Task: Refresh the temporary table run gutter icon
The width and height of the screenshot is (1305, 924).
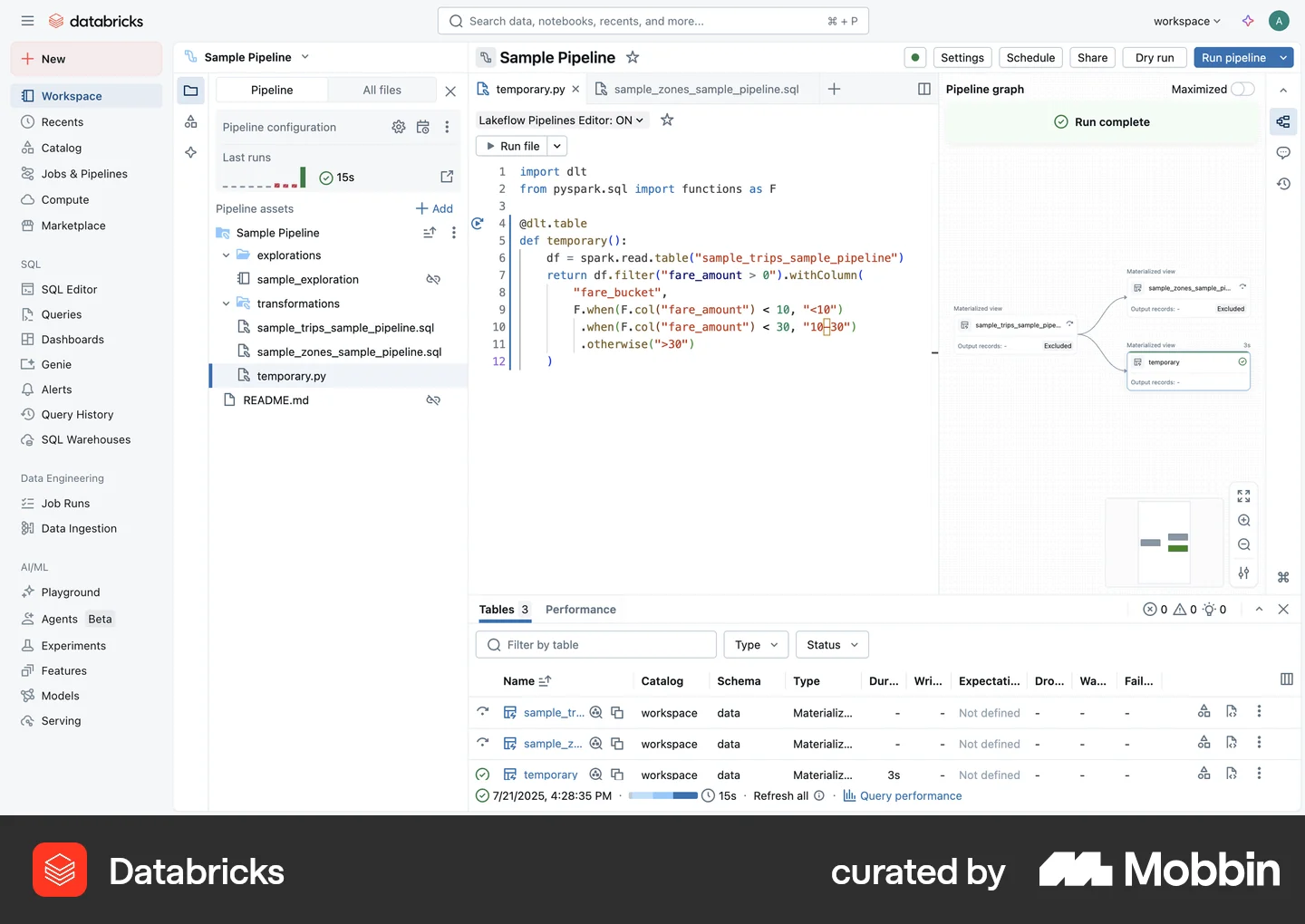Action: pyautogui.click(x=478, y=223)
